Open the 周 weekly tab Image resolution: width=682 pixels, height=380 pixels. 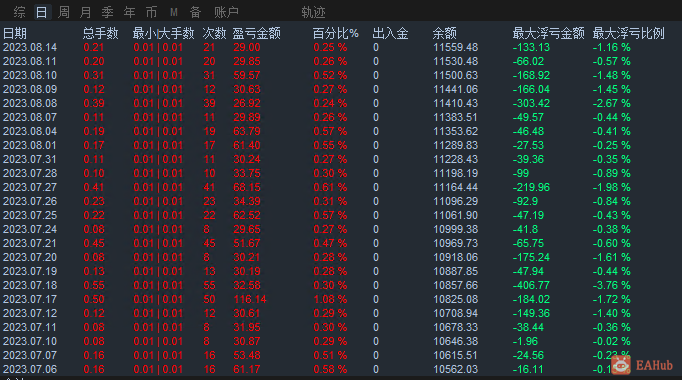[64, 12]
